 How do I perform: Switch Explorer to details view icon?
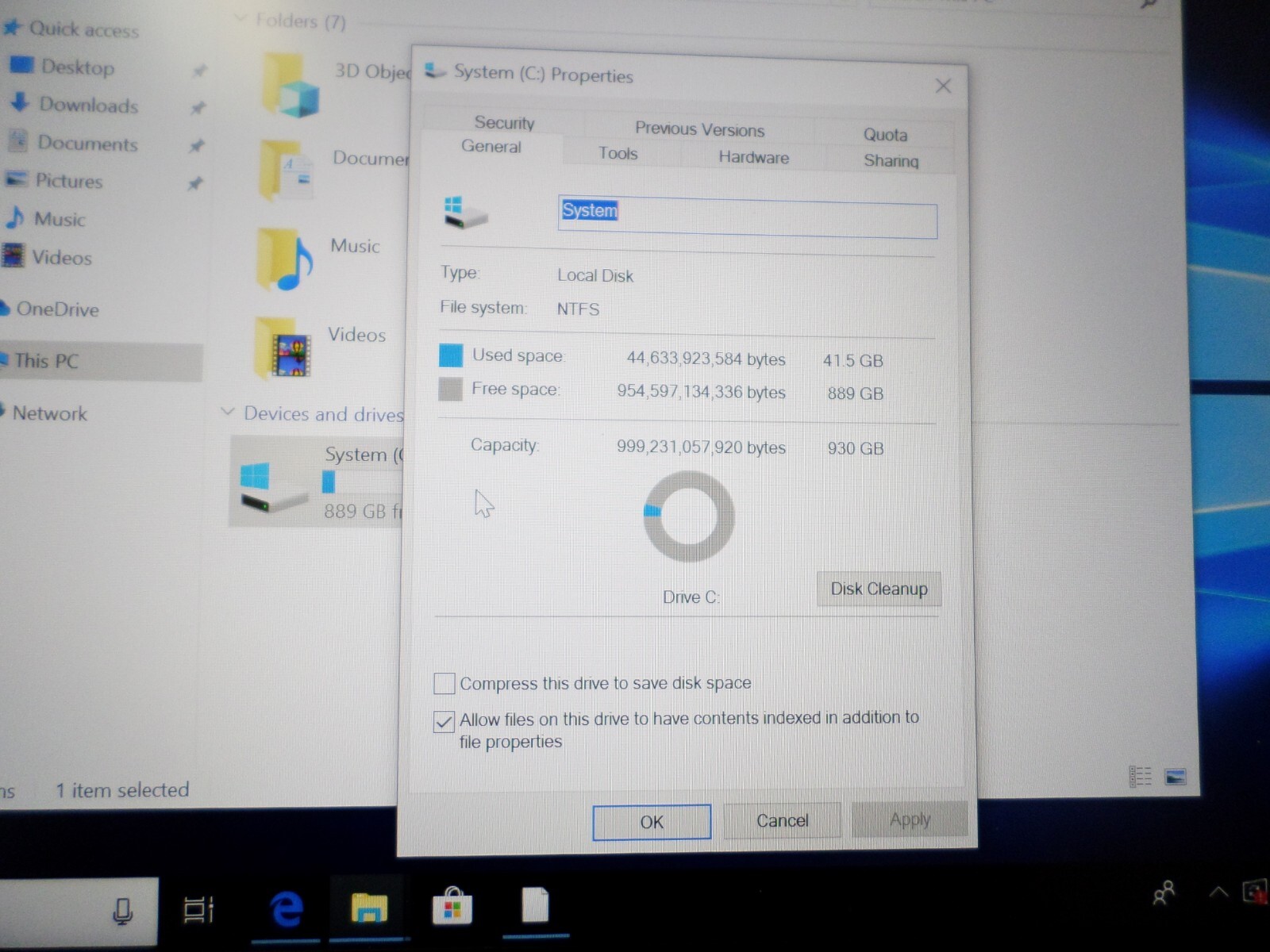tap(1140, 776)
